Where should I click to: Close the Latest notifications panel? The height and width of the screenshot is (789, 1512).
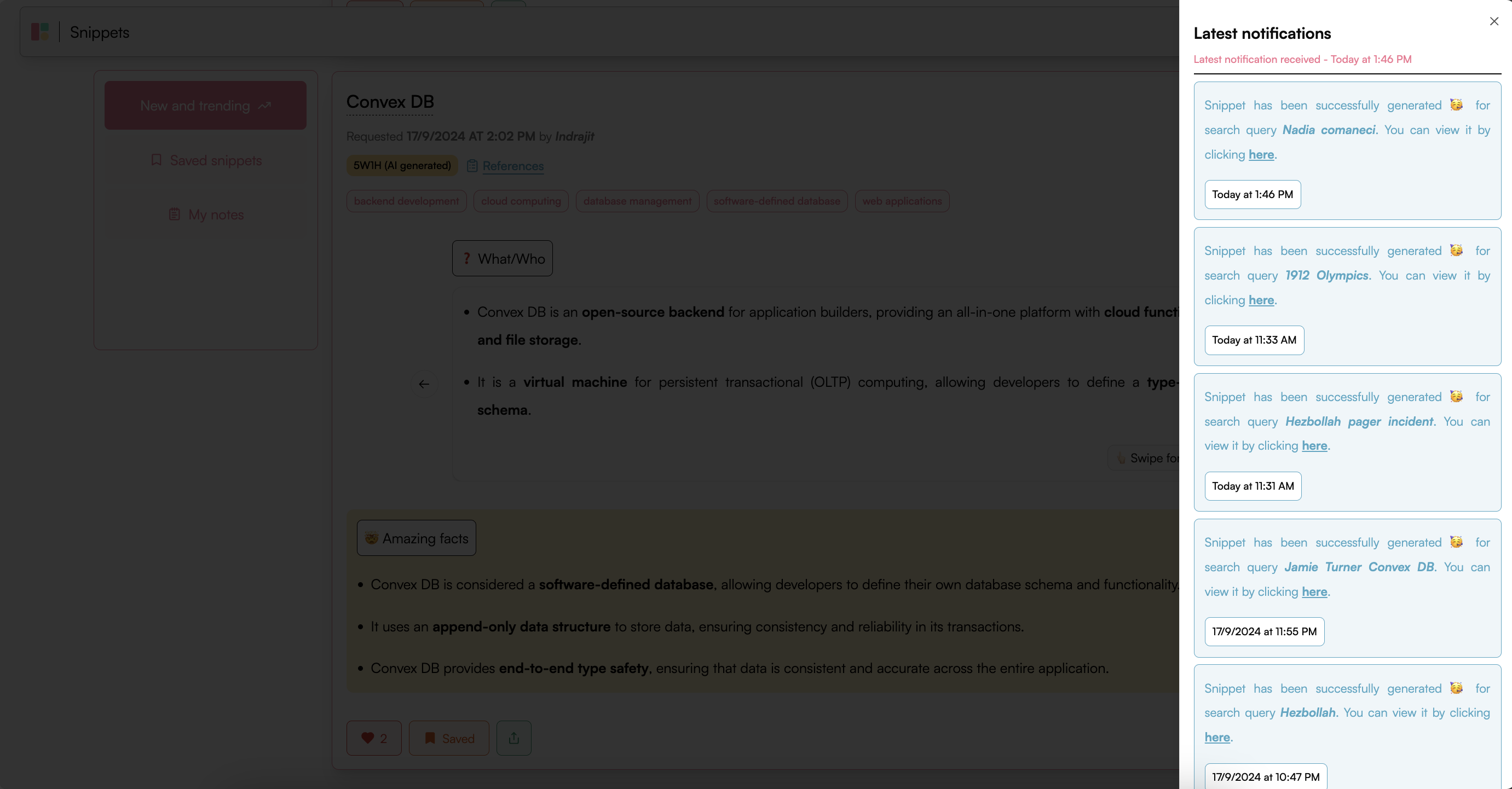[x=1494, y=21]
